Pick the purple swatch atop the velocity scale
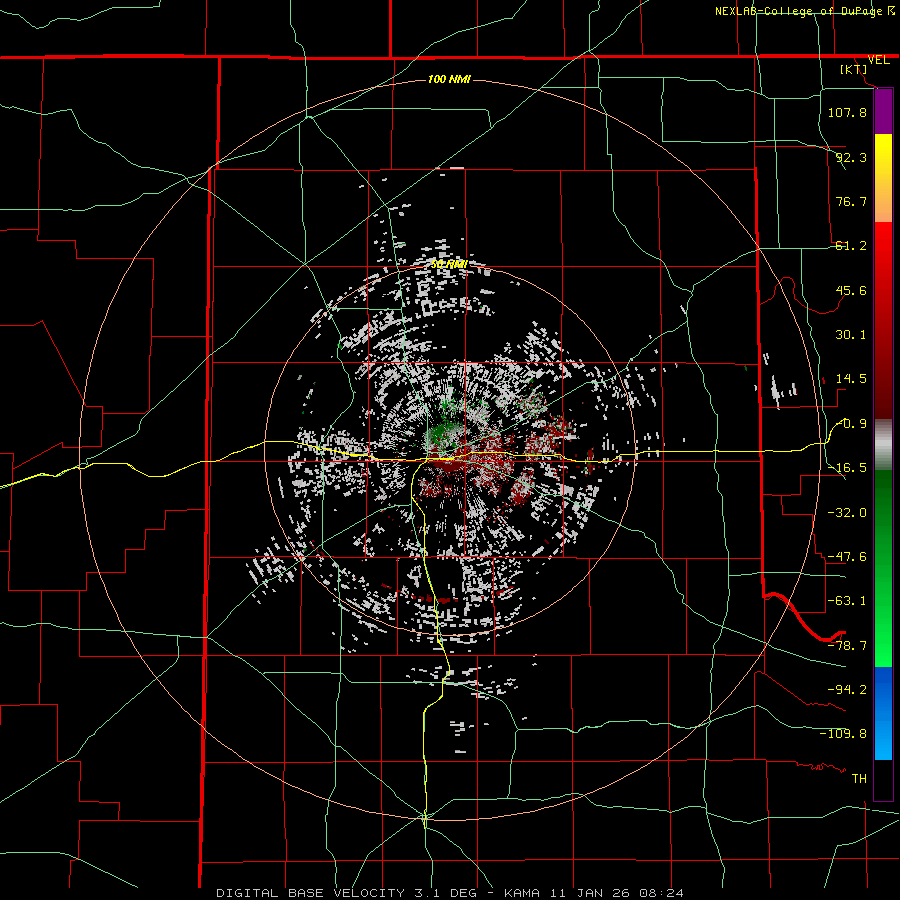 click(x=883, y=111)
